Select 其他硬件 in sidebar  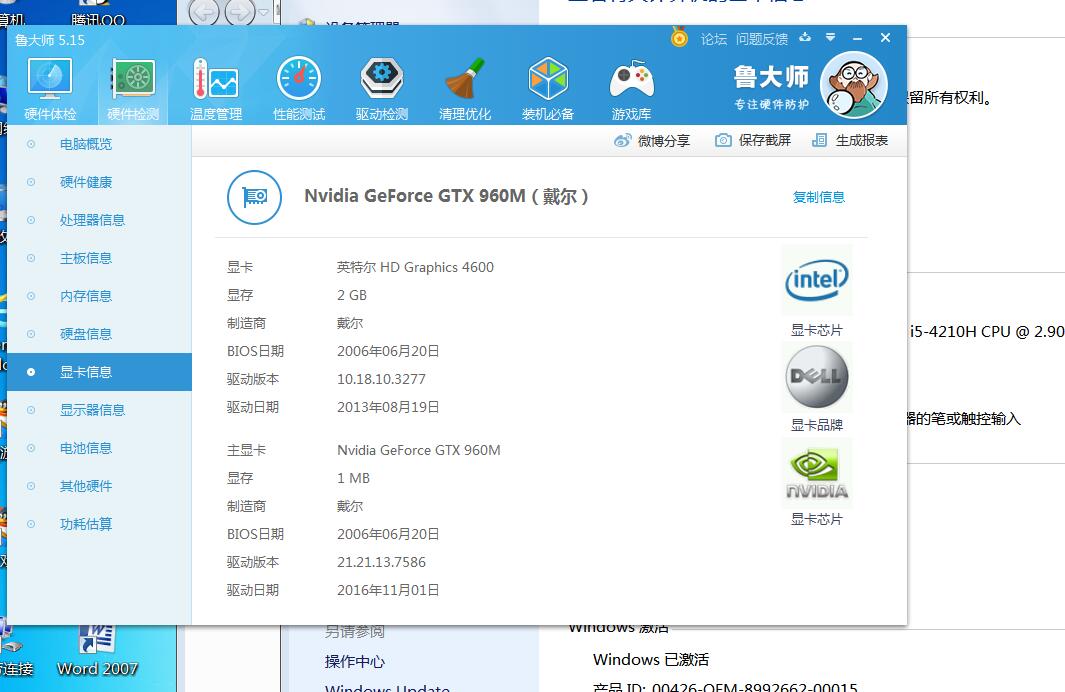point(99,486)
